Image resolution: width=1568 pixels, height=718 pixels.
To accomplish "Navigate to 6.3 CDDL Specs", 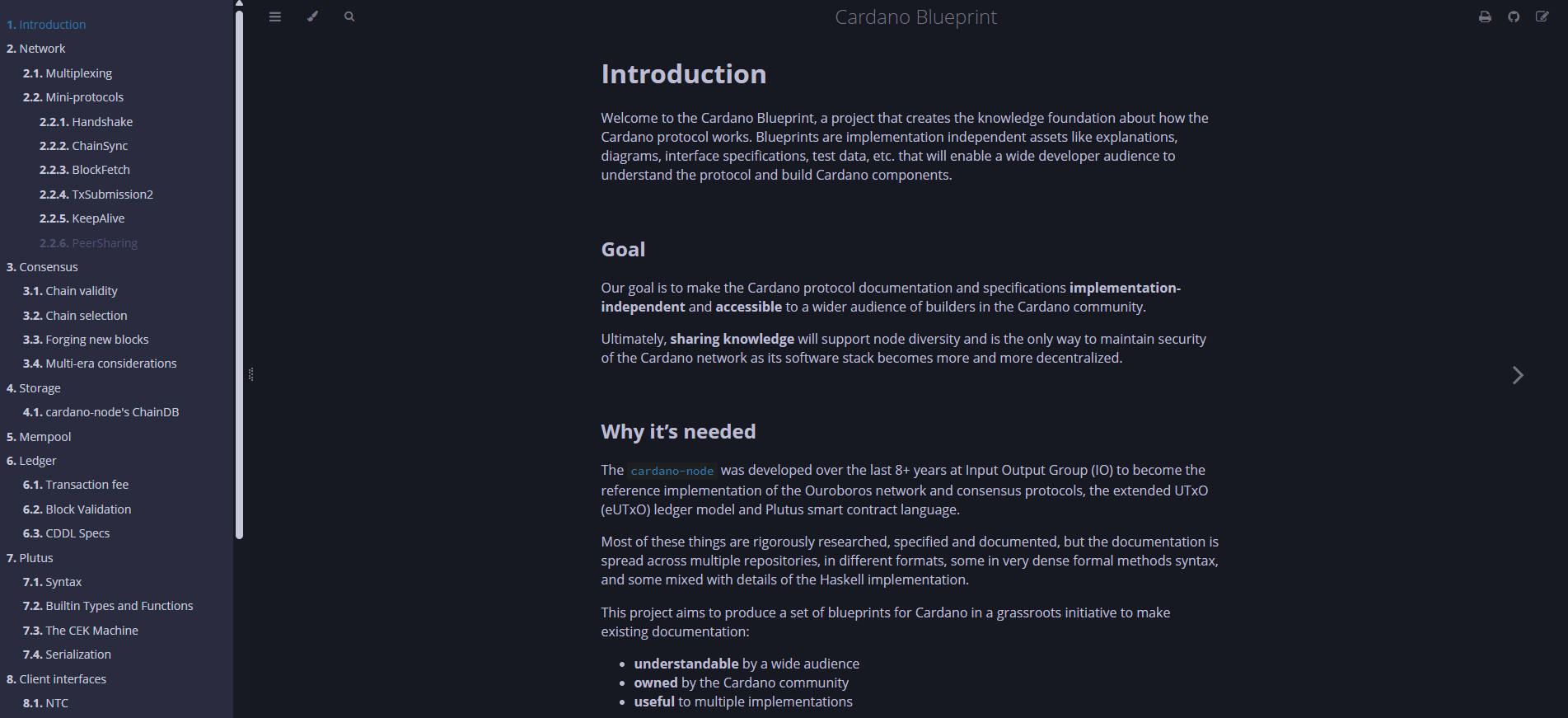I will [66, 533].
